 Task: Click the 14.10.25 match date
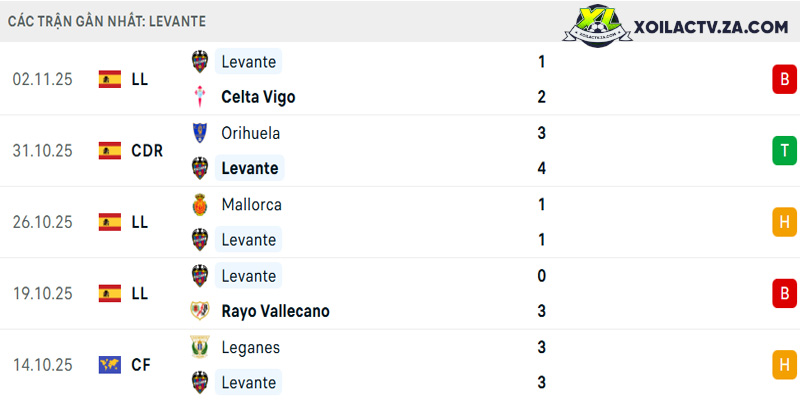pos(43,365)
